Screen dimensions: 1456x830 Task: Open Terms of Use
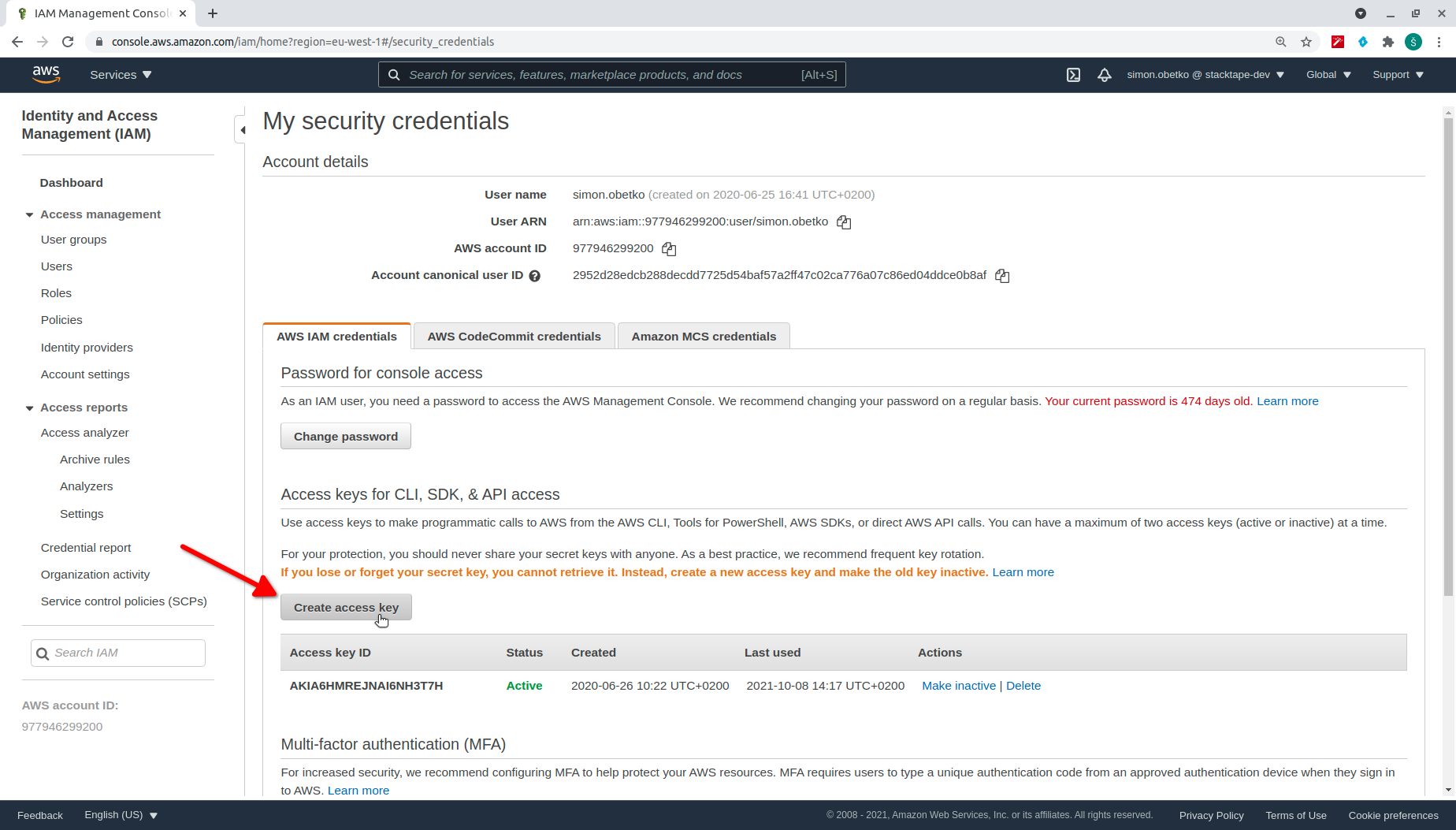point(1296,815)
